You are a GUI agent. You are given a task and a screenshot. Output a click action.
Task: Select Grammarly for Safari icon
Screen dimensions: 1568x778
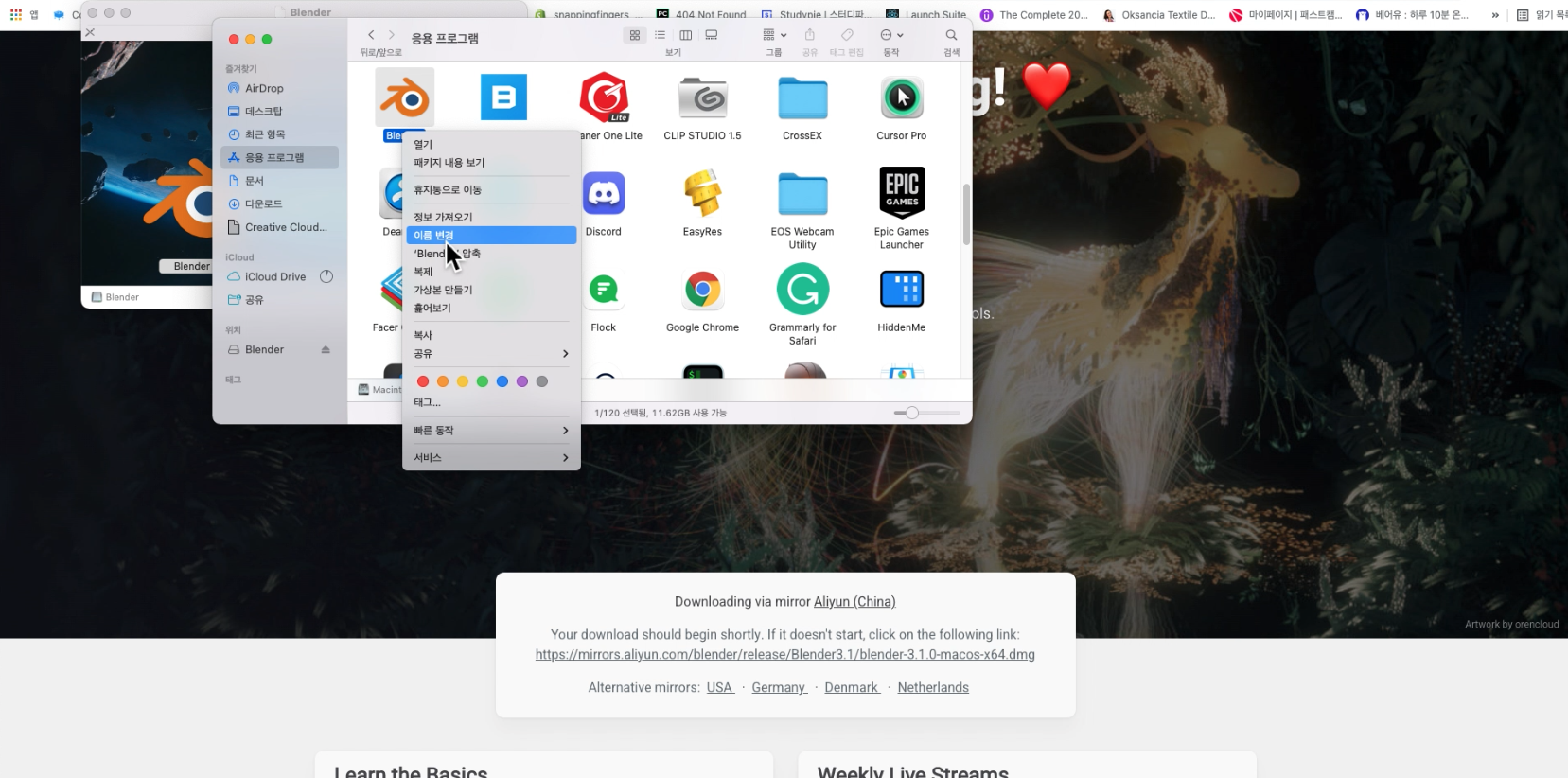802,289
